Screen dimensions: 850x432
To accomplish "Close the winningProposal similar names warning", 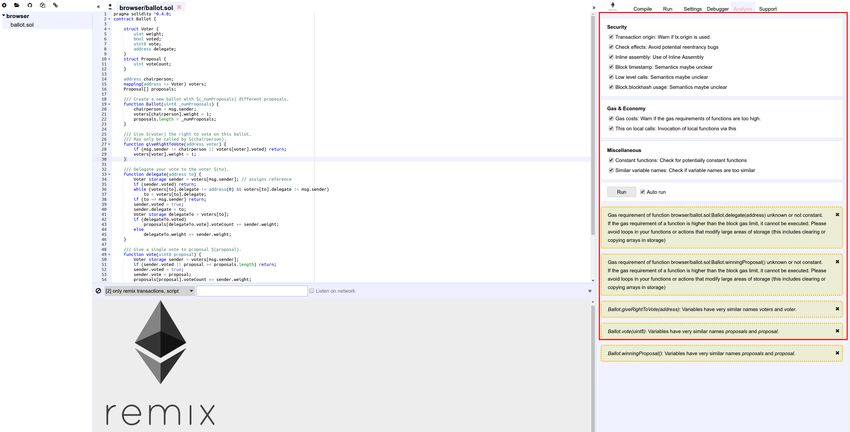I will click(837, 353).
